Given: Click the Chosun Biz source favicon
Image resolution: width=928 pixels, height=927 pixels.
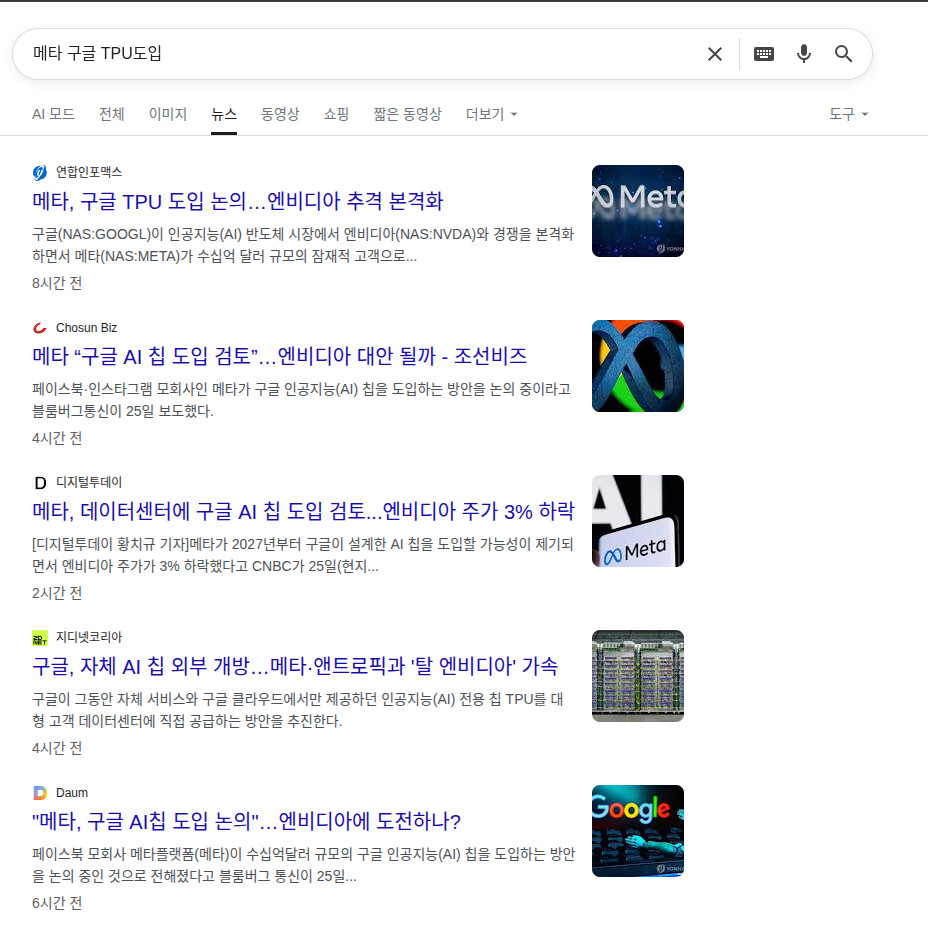Looking at the screenshot, I should pos(40,328).
